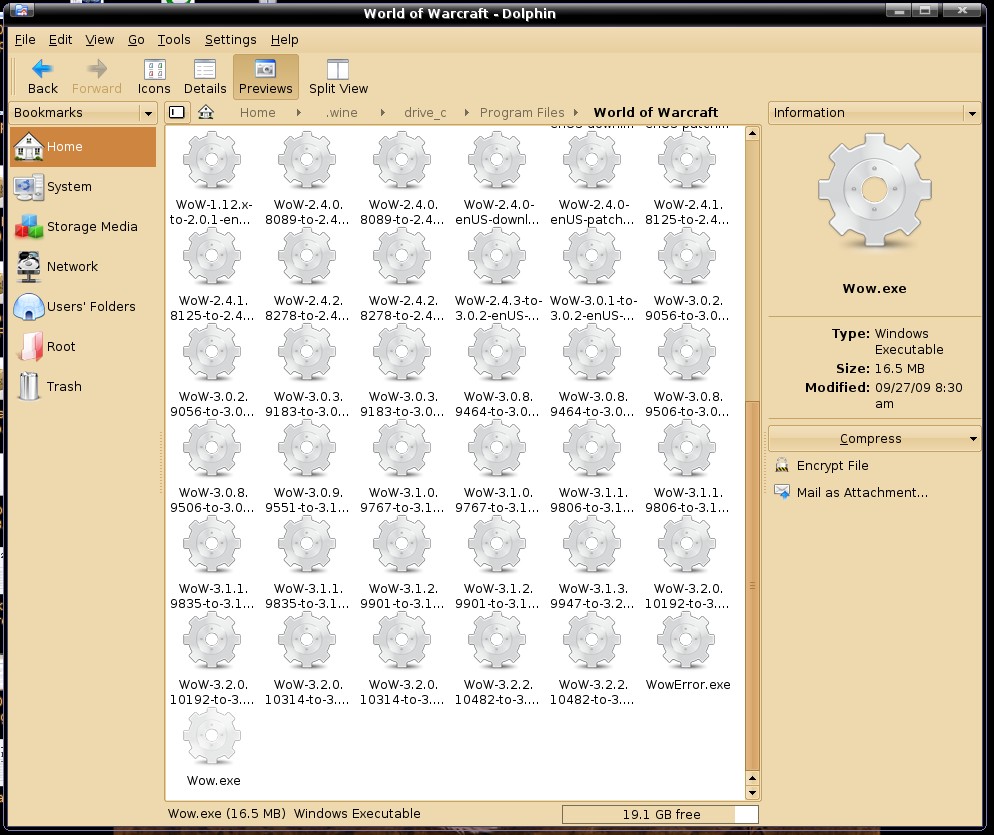This screenshot has height=835, width=994.
Task: Toggle the Previews button off
Action: click(x=266, y=77)
